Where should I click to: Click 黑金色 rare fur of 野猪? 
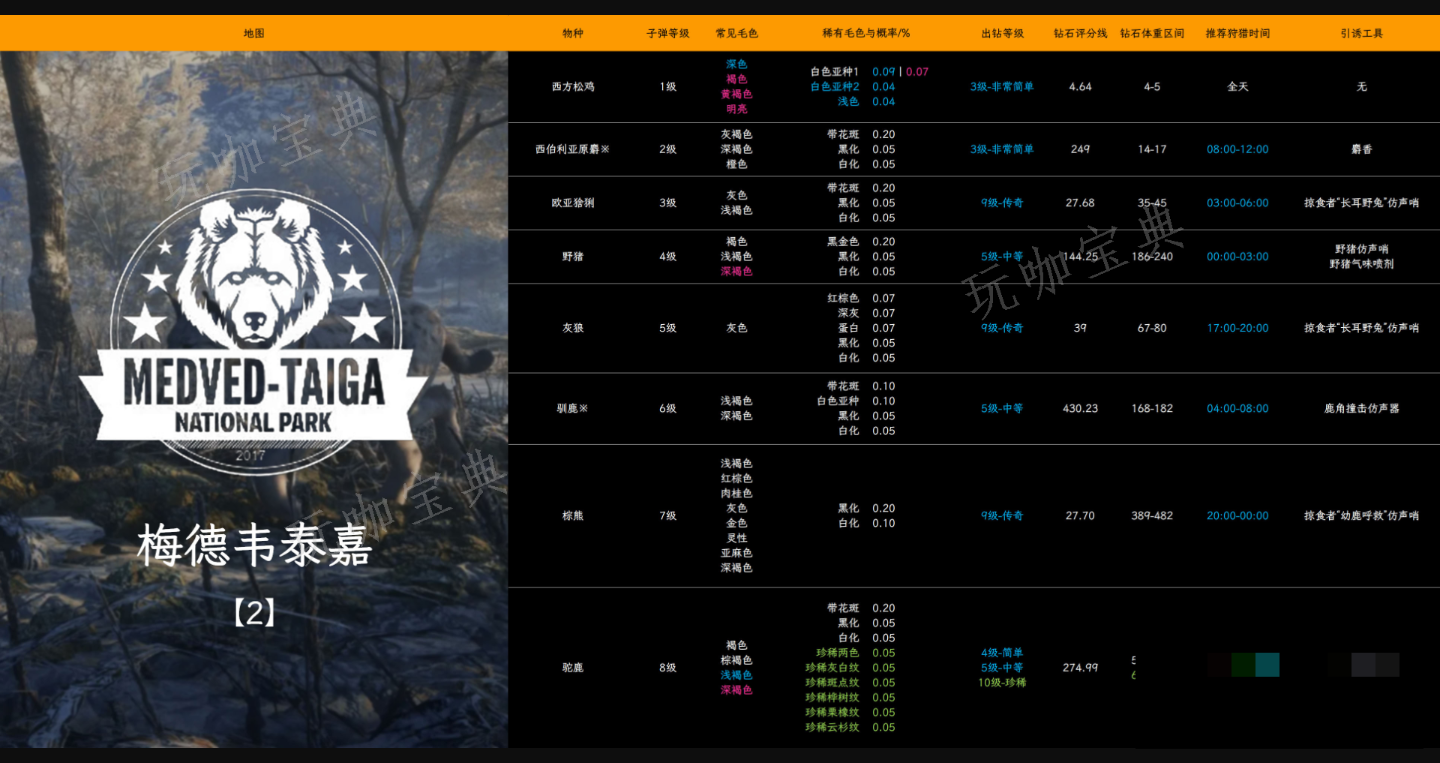843,241
